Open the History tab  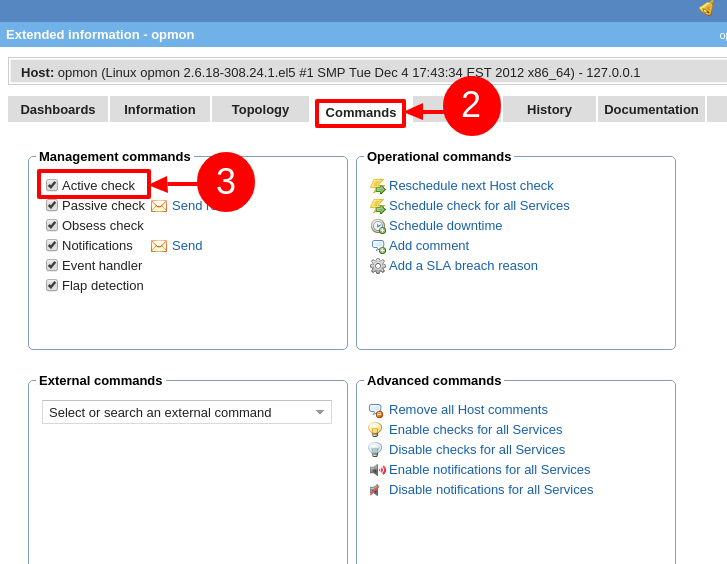coord(549,109)
